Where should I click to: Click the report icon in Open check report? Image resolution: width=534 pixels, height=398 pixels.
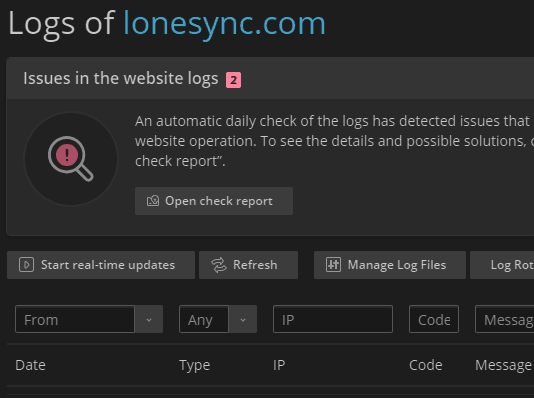153,201
